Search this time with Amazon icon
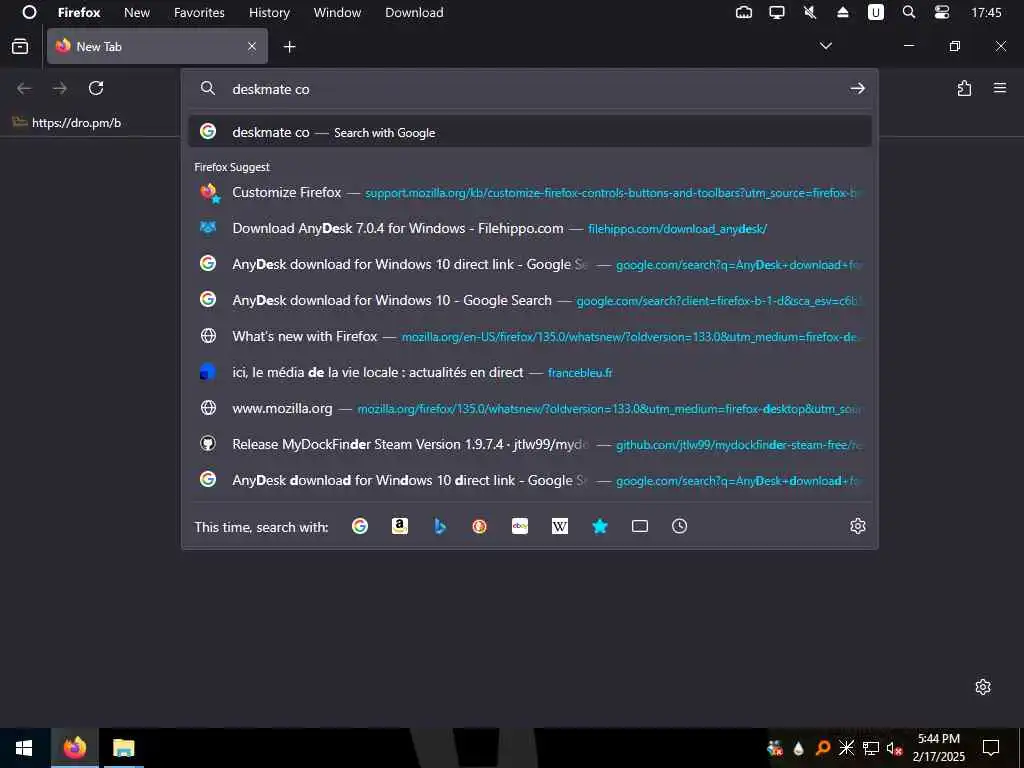The image size is (1024, 768). coord(400,526)
